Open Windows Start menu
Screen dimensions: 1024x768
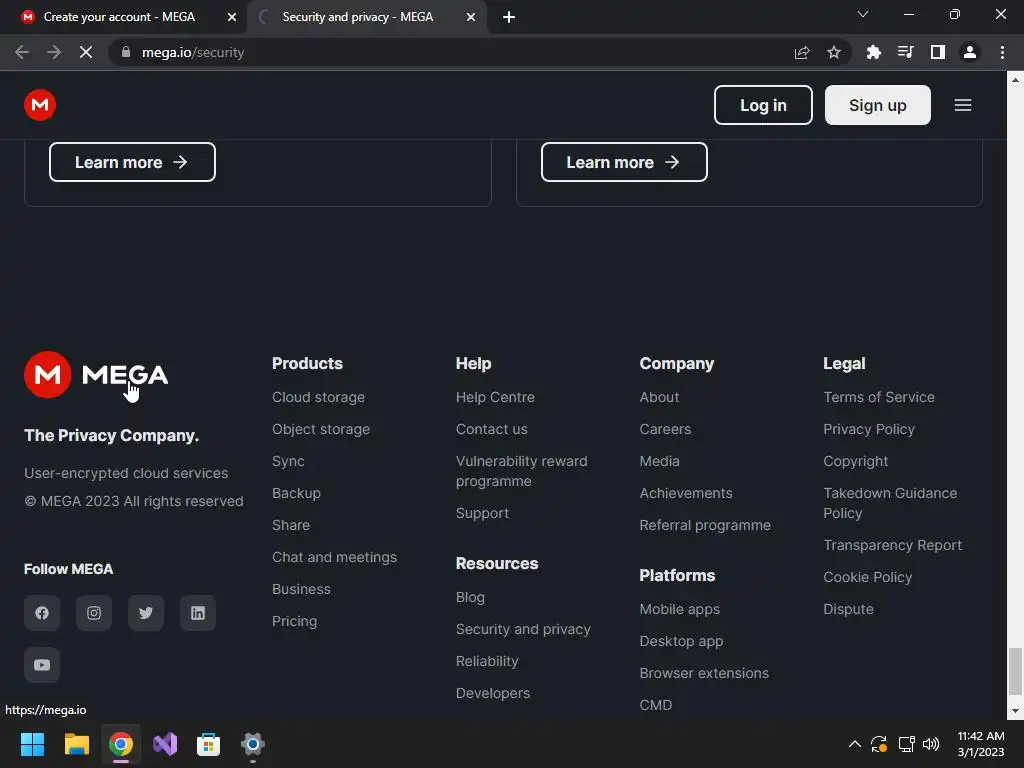[32, 744]
